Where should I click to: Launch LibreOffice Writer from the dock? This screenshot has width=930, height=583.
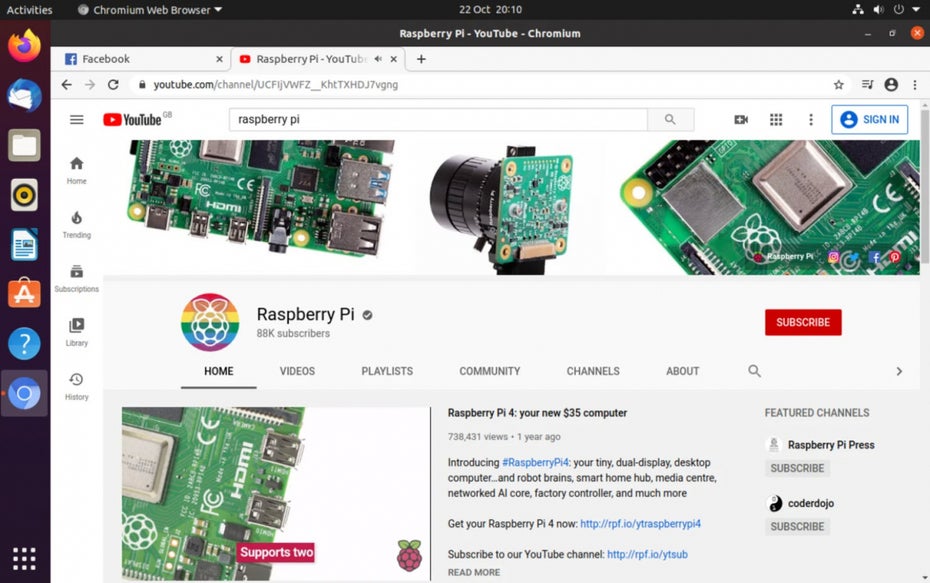pos(24,244)
